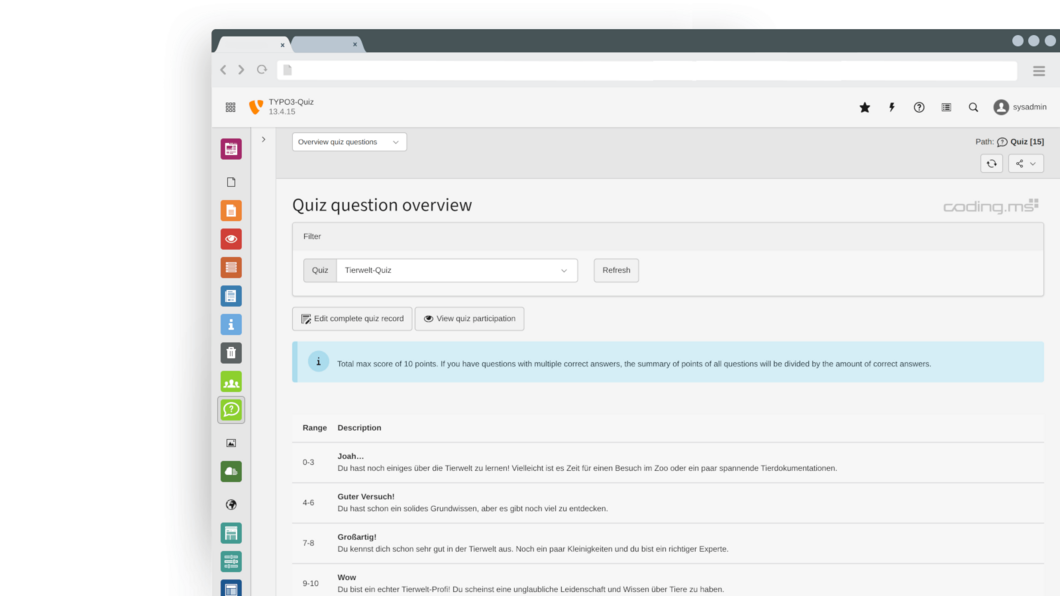Open the help question mark icon
The image size is (1060, 596).
919,107
